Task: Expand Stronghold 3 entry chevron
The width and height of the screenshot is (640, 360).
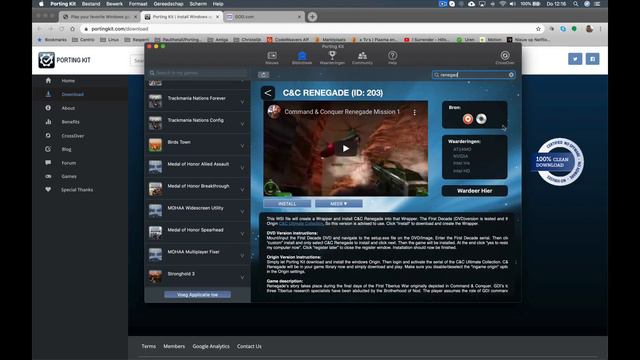Action: click(x=242, y=278)
